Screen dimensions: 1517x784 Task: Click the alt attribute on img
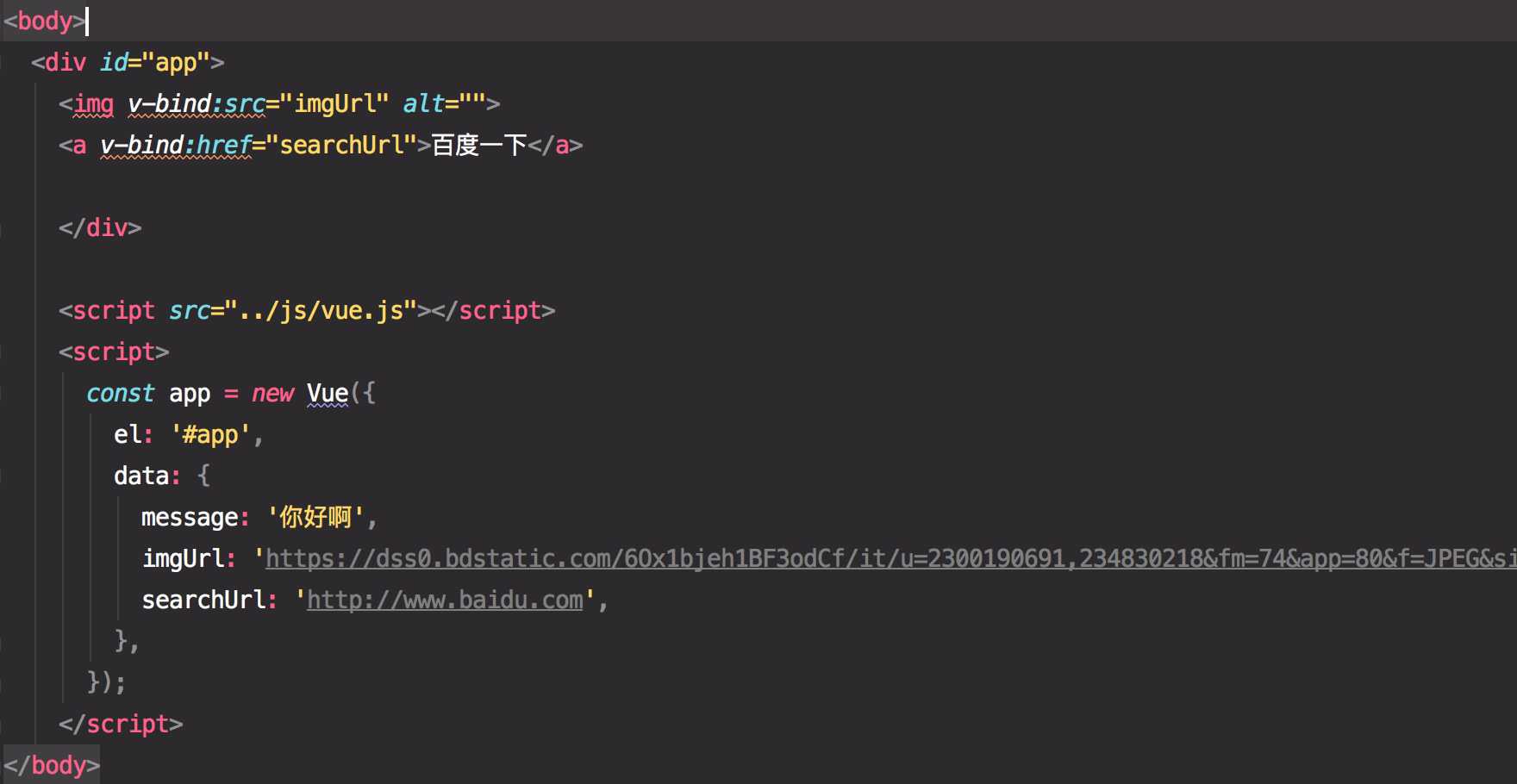(x=424, y=103)
